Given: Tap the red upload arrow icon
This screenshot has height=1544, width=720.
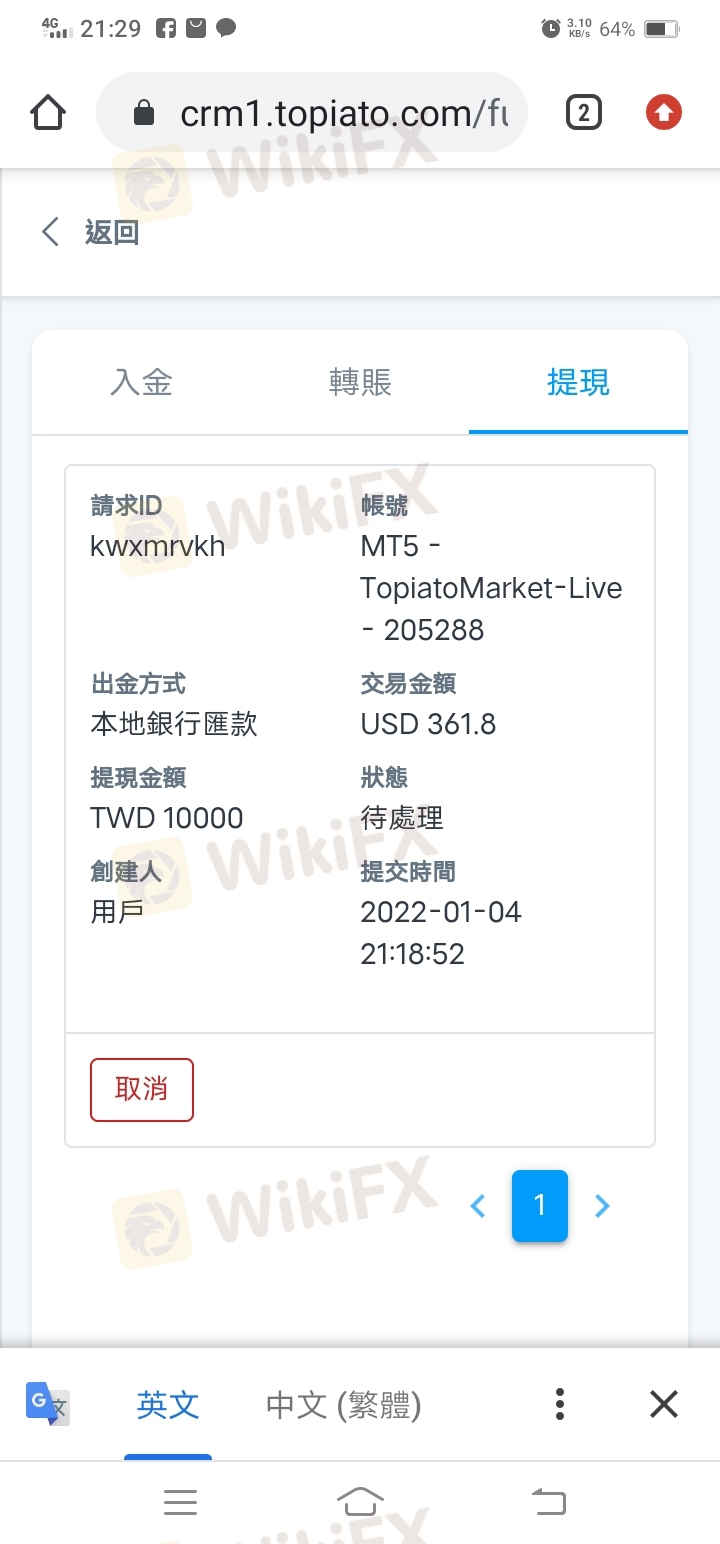Looking at the screenshot, I should 663,113.
